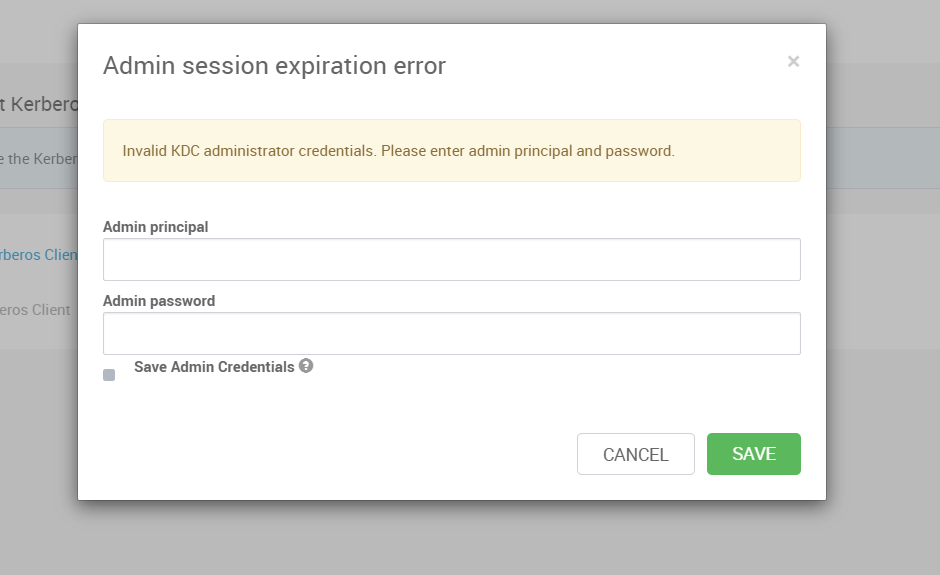This screenshot has height=575, width=940.
Task: Click the Admin password field label
Action: 159,301
